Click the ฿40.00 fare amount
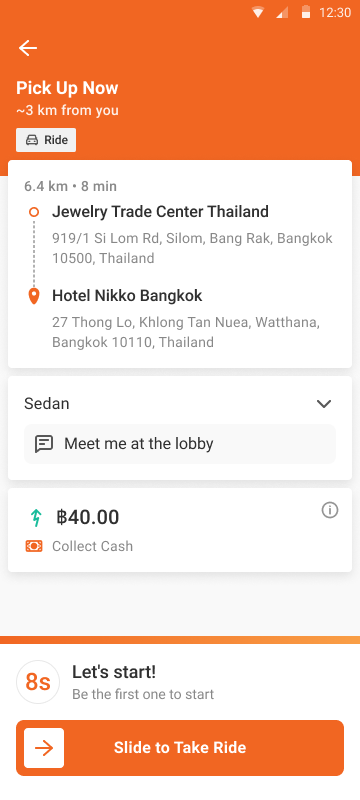Screen dimensions: 360x800 (x=87, y=517)
